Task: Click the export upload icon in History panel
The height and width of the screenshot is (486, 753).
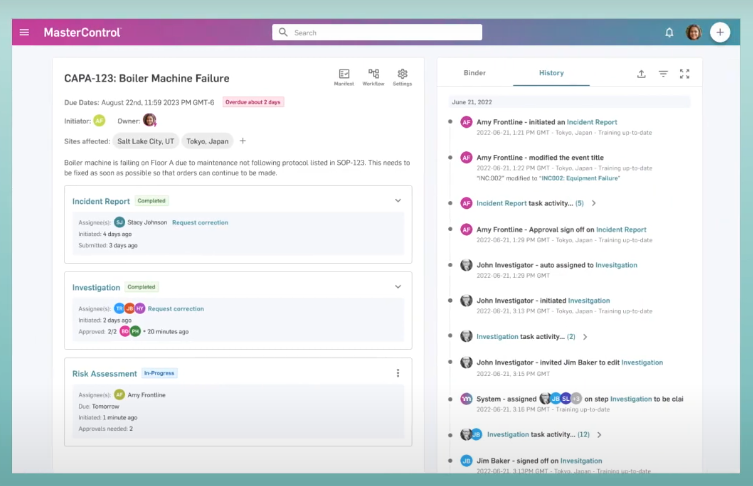Action: tap(641, 73)
